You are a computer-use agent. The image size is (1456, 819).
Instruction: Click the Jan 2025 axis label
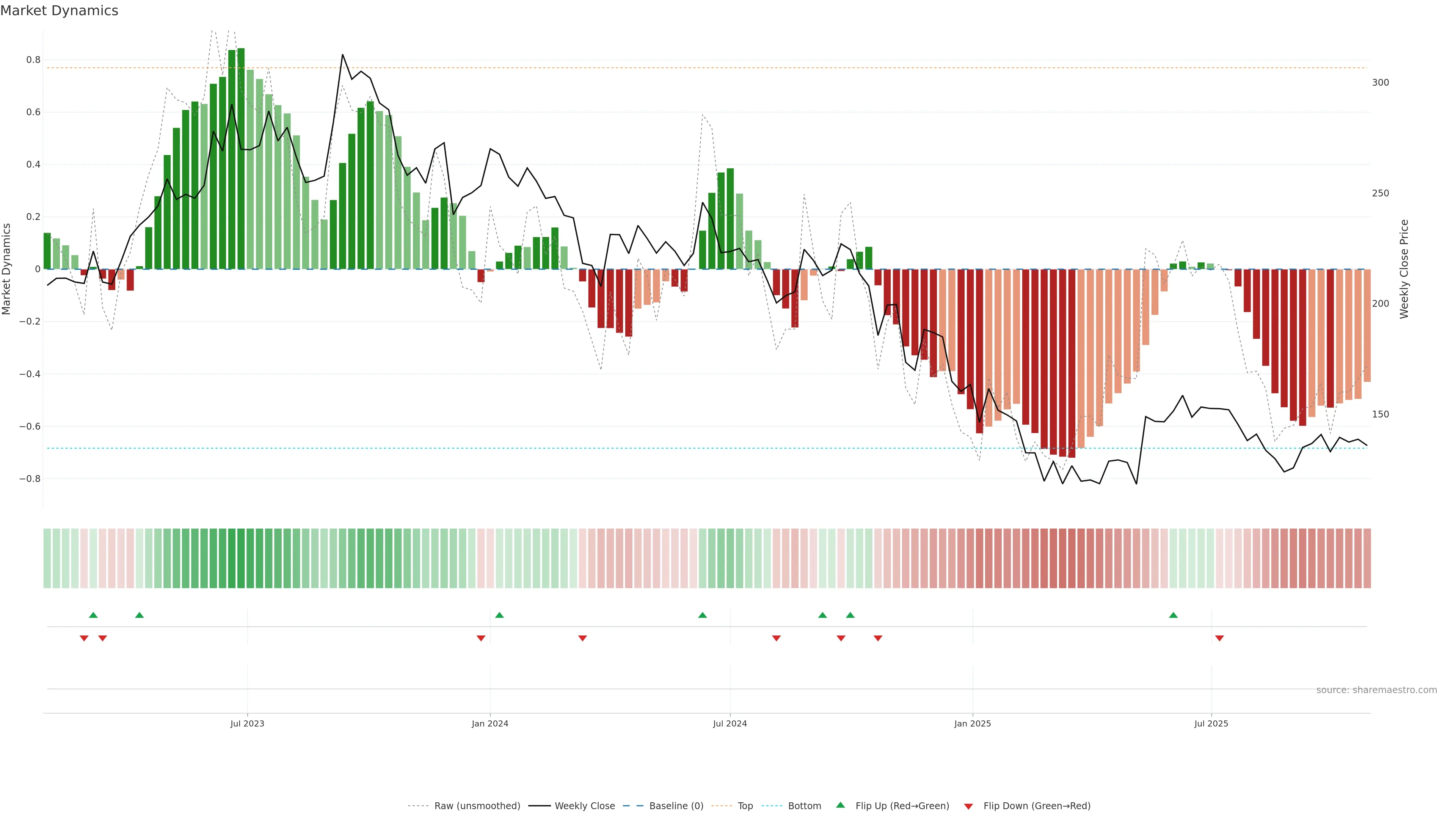(x=972, y=723)
